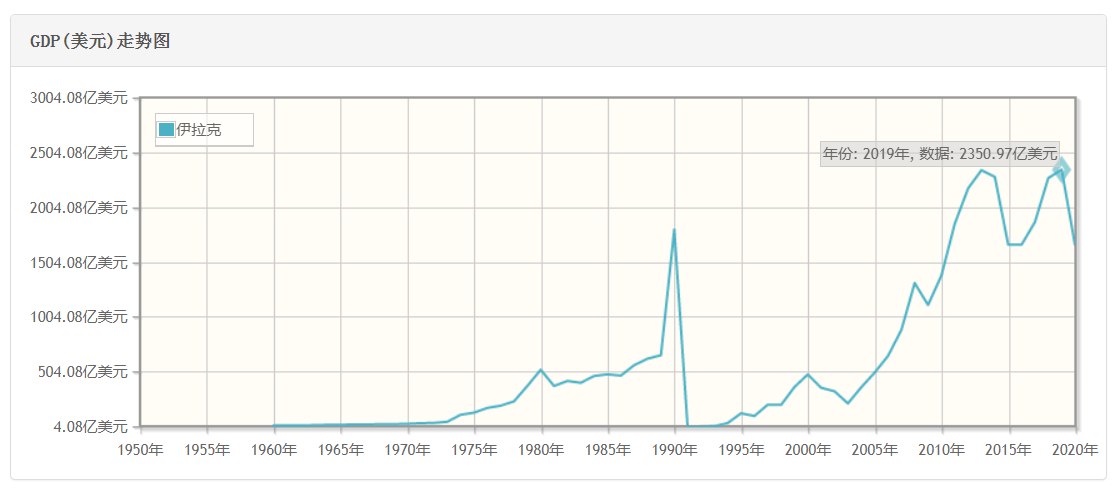Click the 3004.08亿美元 y-axis label
The width and height of the screenshot is (1120, 489).
click(x=79, y=98)
